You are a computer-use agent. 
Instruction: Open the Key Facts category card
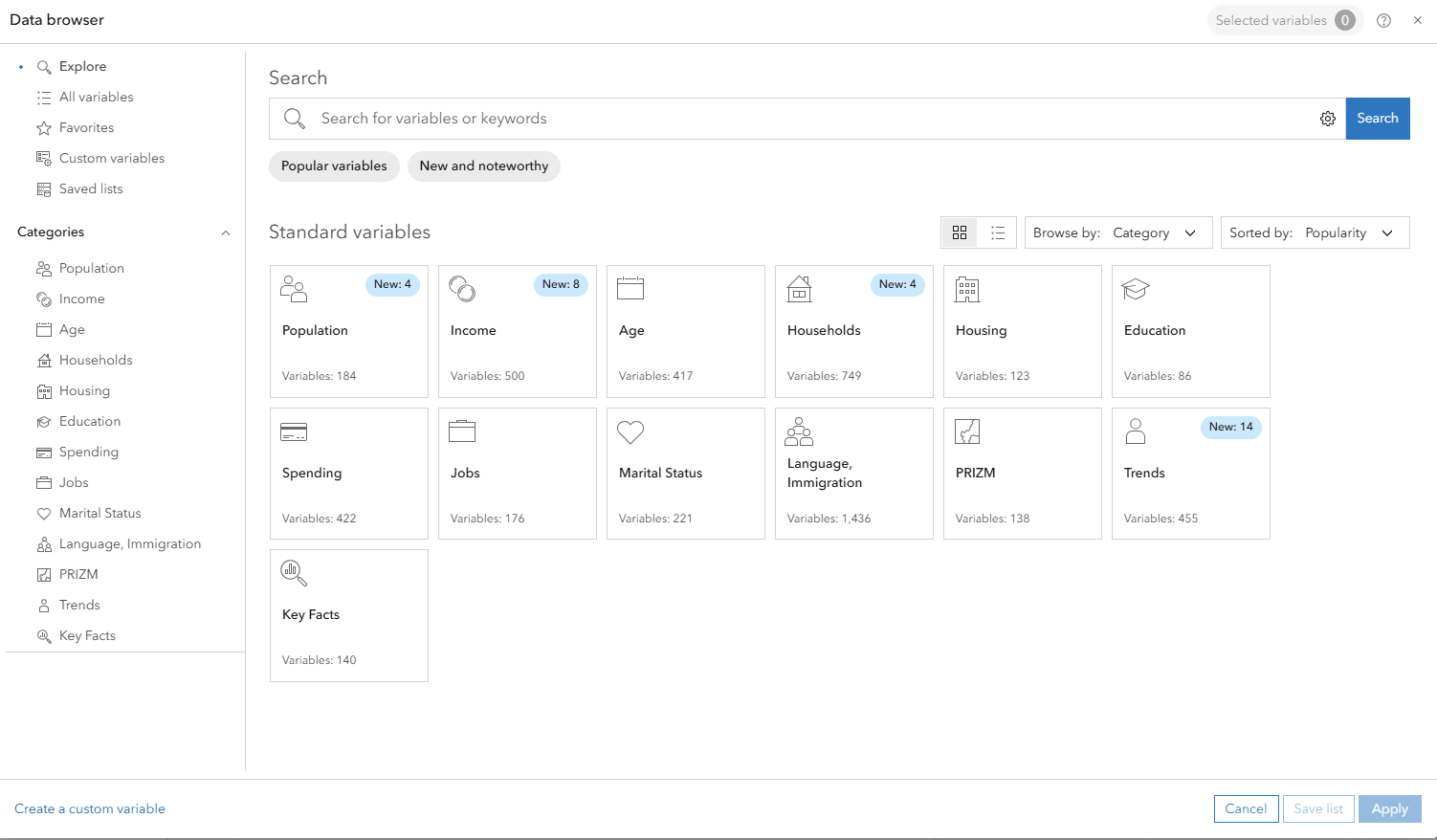[x=349, y=616]
